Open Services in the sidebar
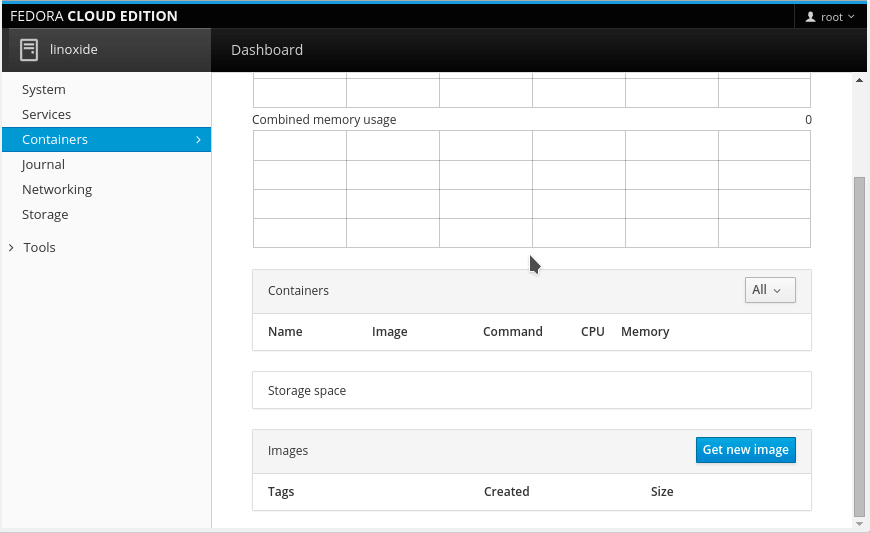This screenshot has width=870, height=533. click(x=46, y=115)
